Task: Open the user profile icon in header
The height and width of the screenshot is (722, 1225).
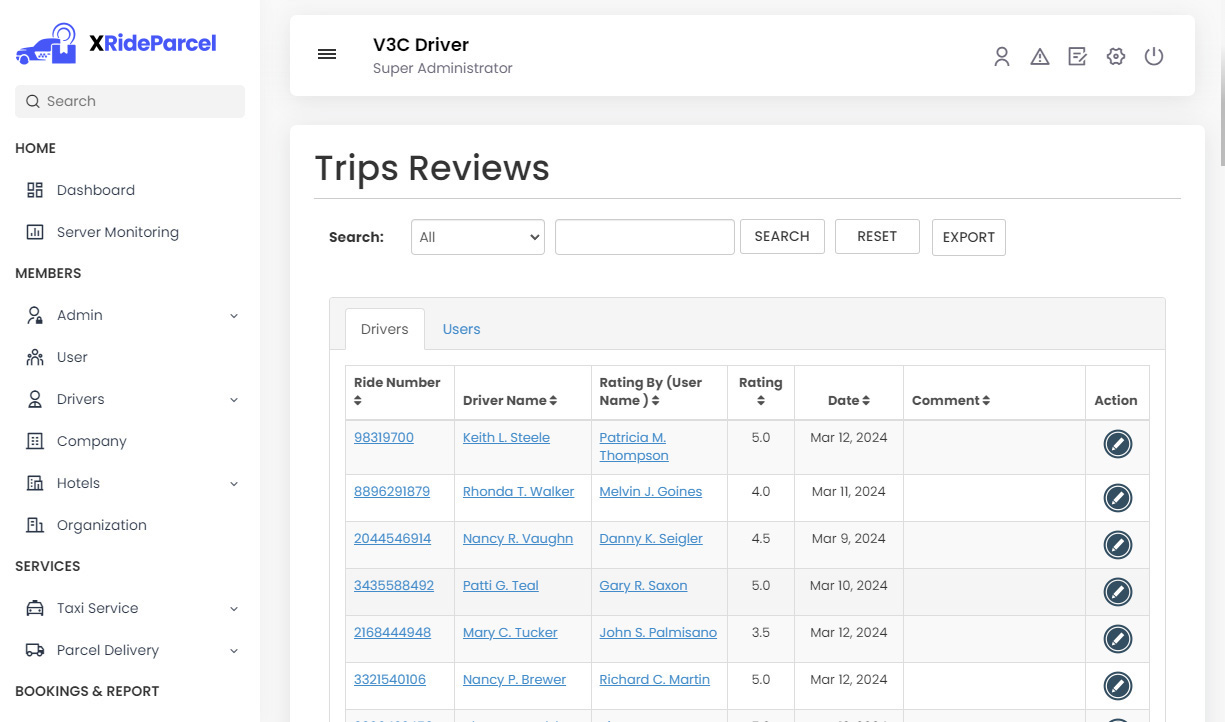Action: point(1001,57)
